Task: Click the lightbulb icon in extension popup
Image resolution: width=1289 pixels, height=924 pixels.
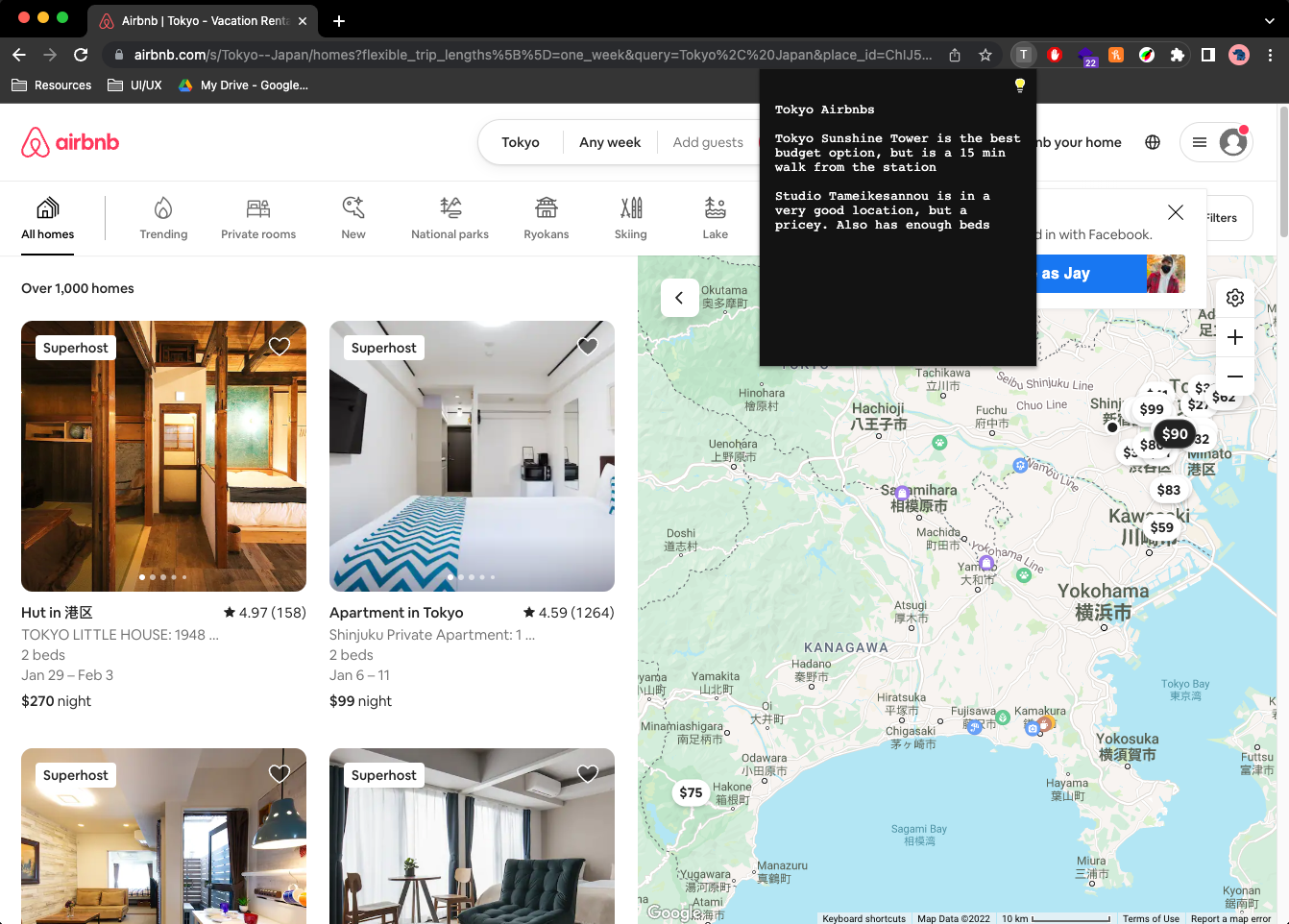Action: coord(1020,85)
